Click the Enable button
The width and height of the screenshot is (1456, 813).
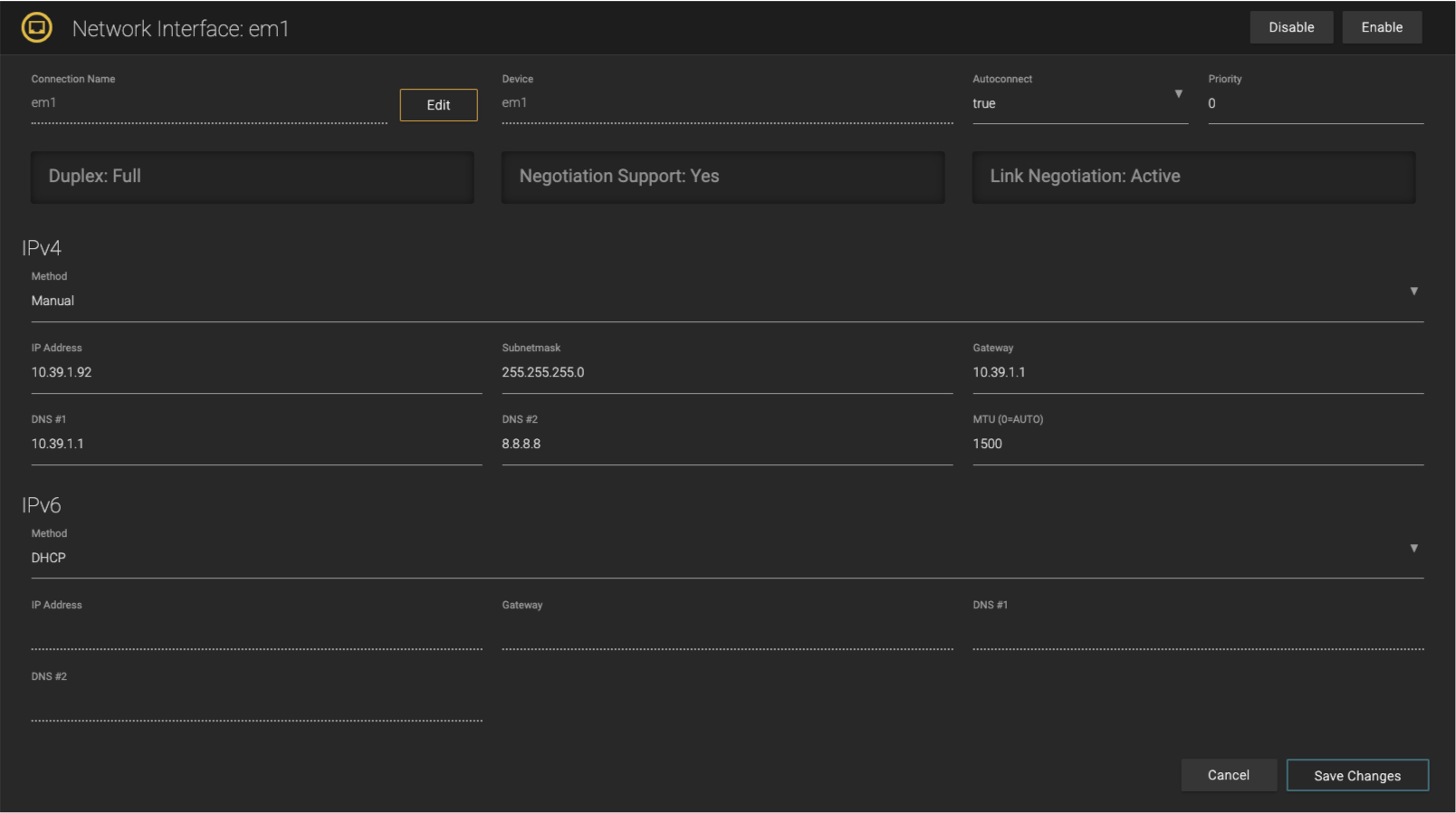pos(1382,27)
